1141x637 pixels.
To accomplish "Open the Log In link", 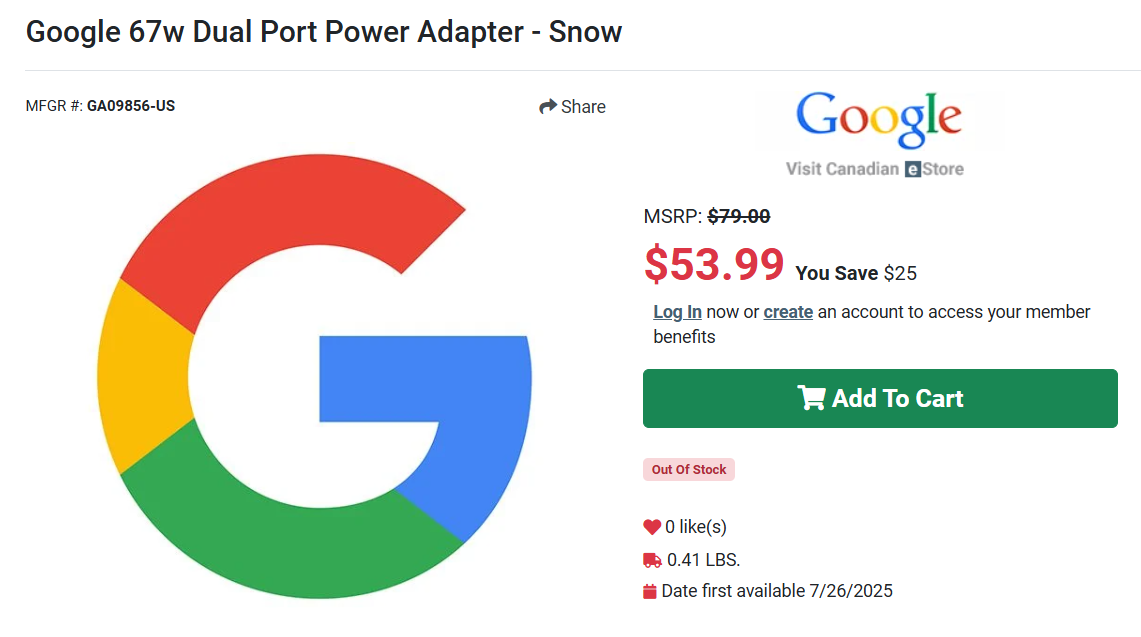I will (x=677, y=311).
